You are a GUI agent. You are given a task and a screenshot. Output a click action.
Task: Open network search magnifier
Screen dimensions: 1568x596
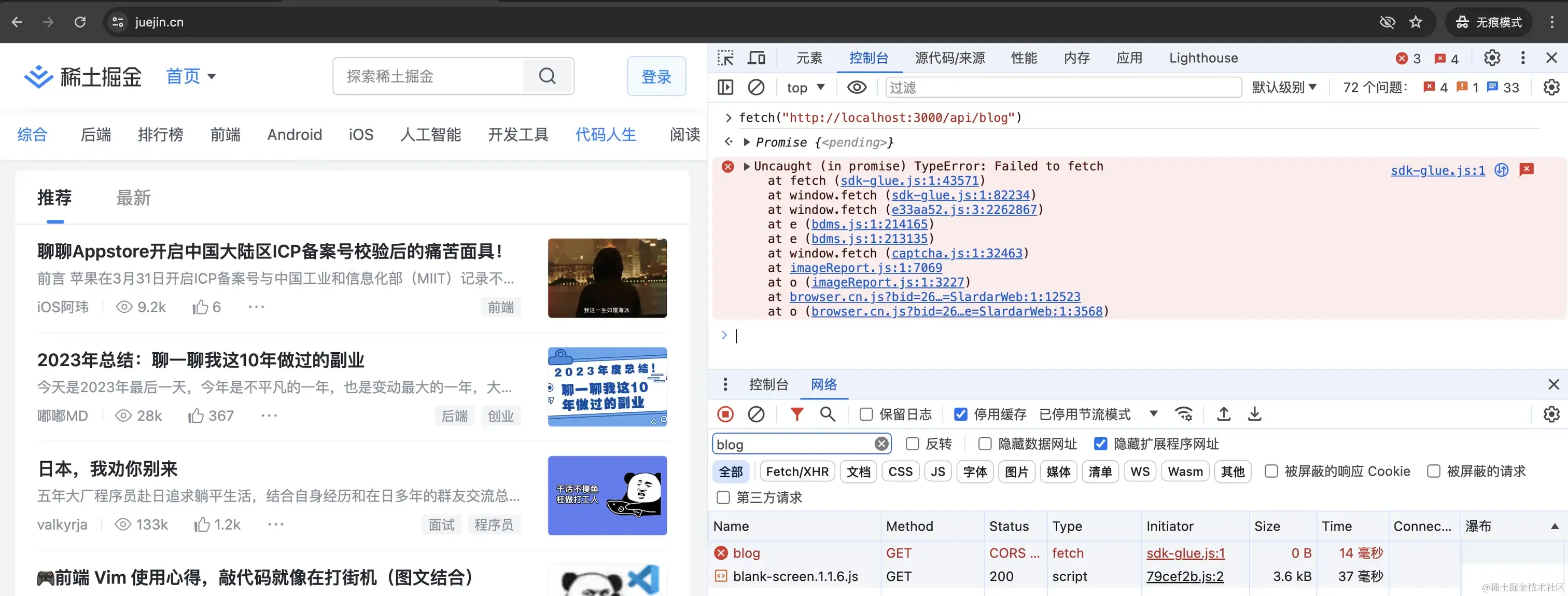(x=827, y=414)
